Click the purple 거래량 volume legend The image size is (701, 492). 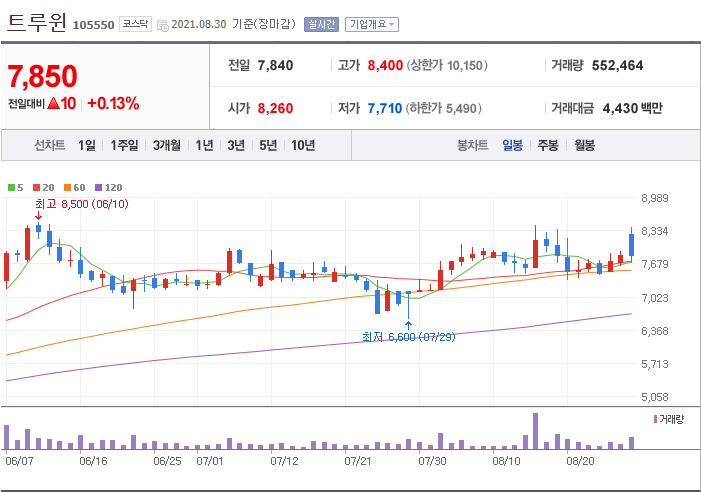(669, 419)
